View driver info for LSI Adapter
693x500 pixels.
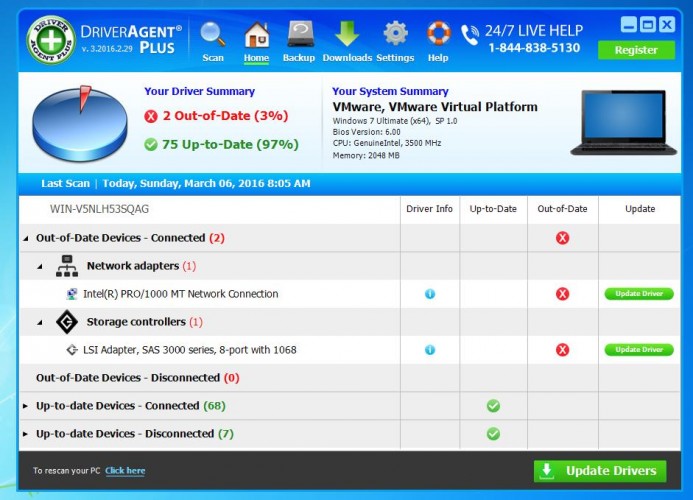coord(430,350)
